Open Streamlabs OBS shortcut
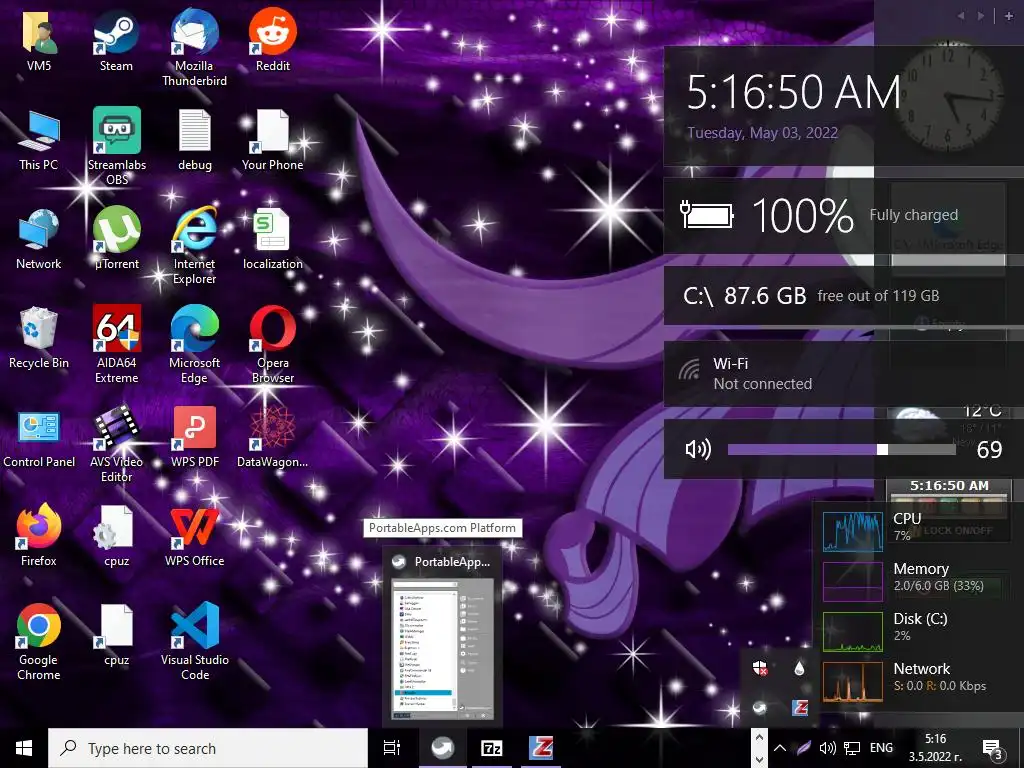1024x768 pixels. (116, 146)
